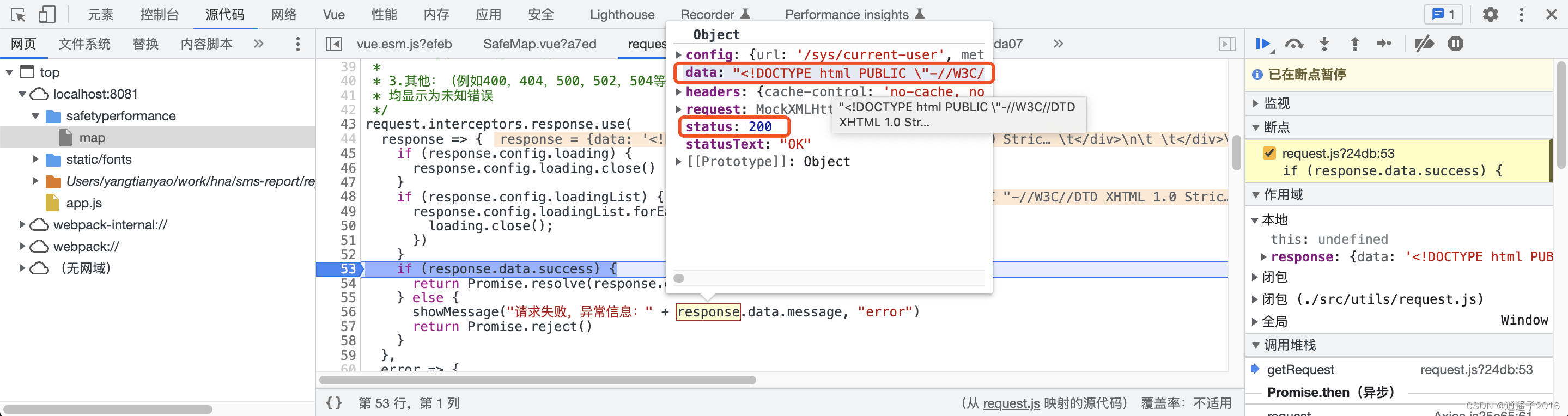Viewport: 1568px width, 416px height.
Task: Toggle pause on exceptions
Action: [1455, 44]
